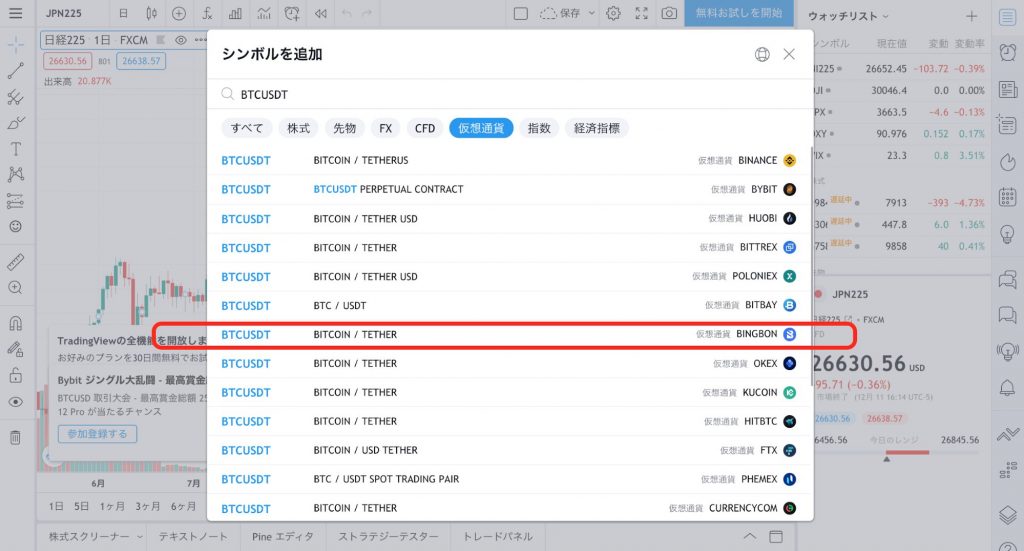Open the トレードパネル tab

498,537
